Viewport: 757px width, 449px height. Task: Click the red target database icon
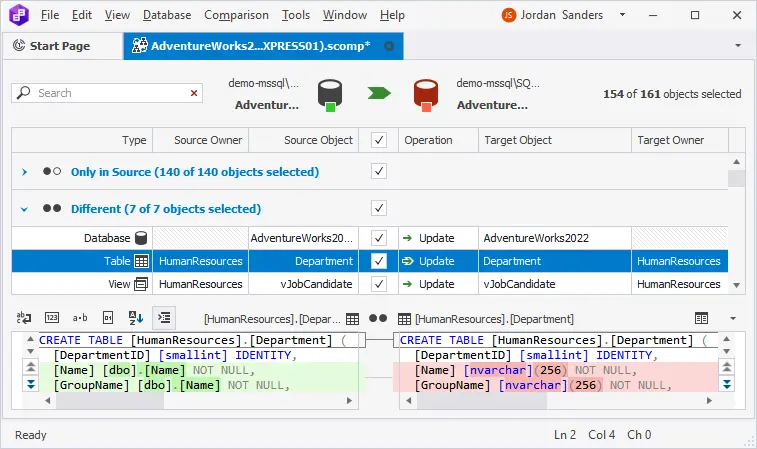click(426, 95)
